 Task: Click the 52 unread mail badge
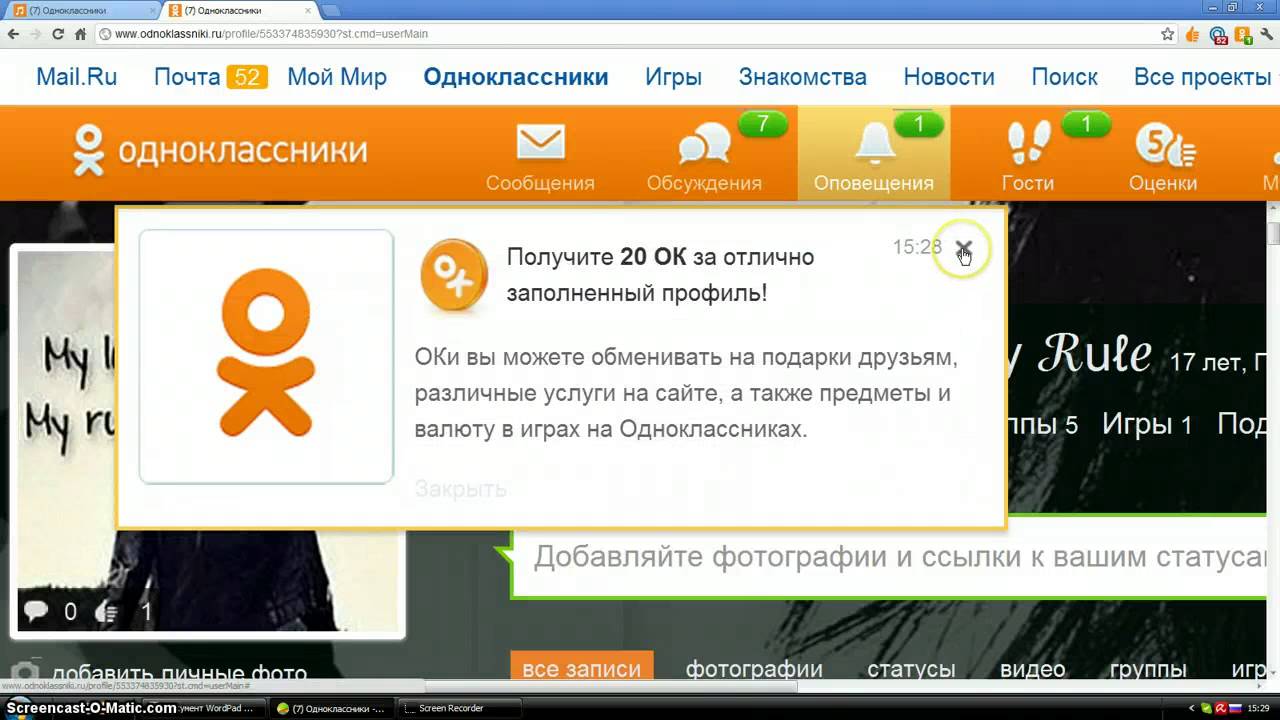(x=246, y=77)
